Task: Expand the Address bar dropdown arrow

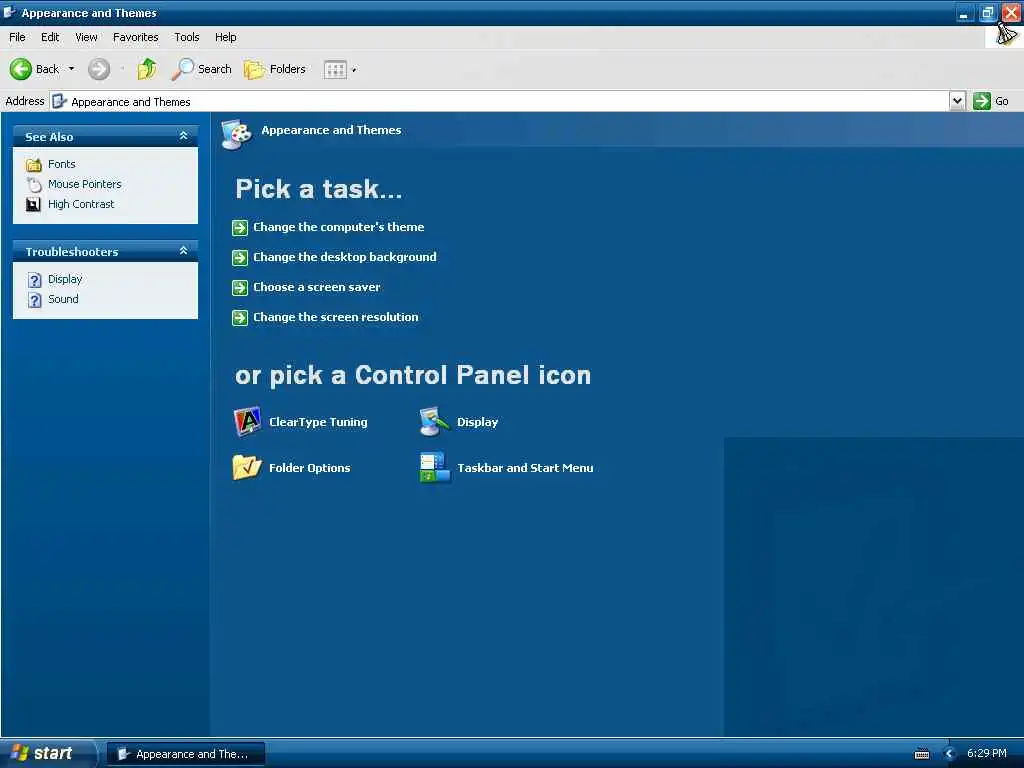Action: pos(957,101)
